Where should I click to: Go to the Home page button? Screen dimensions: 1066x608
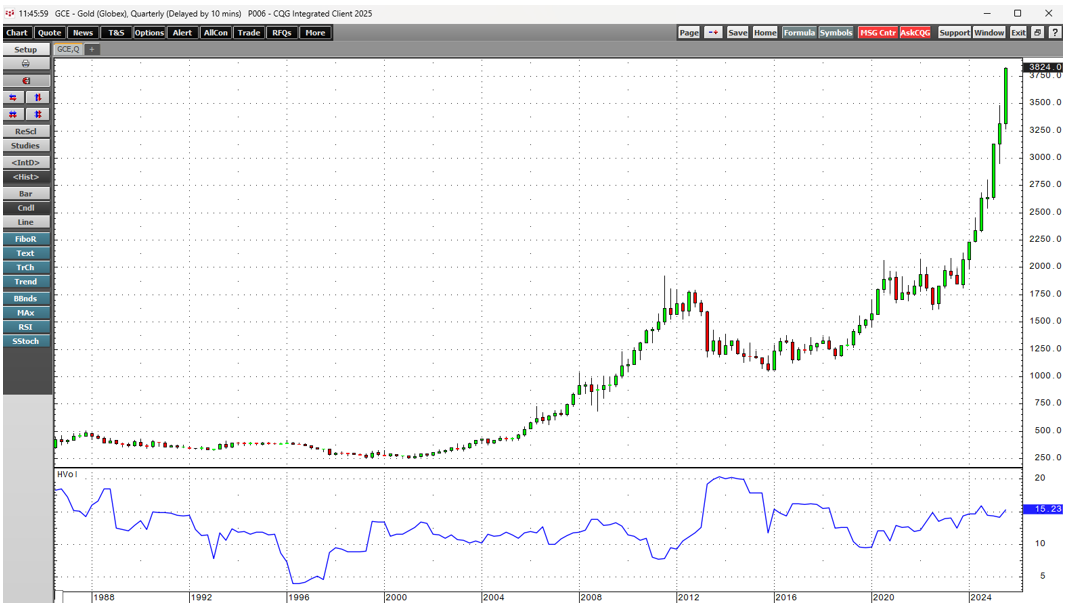point(765,33)
